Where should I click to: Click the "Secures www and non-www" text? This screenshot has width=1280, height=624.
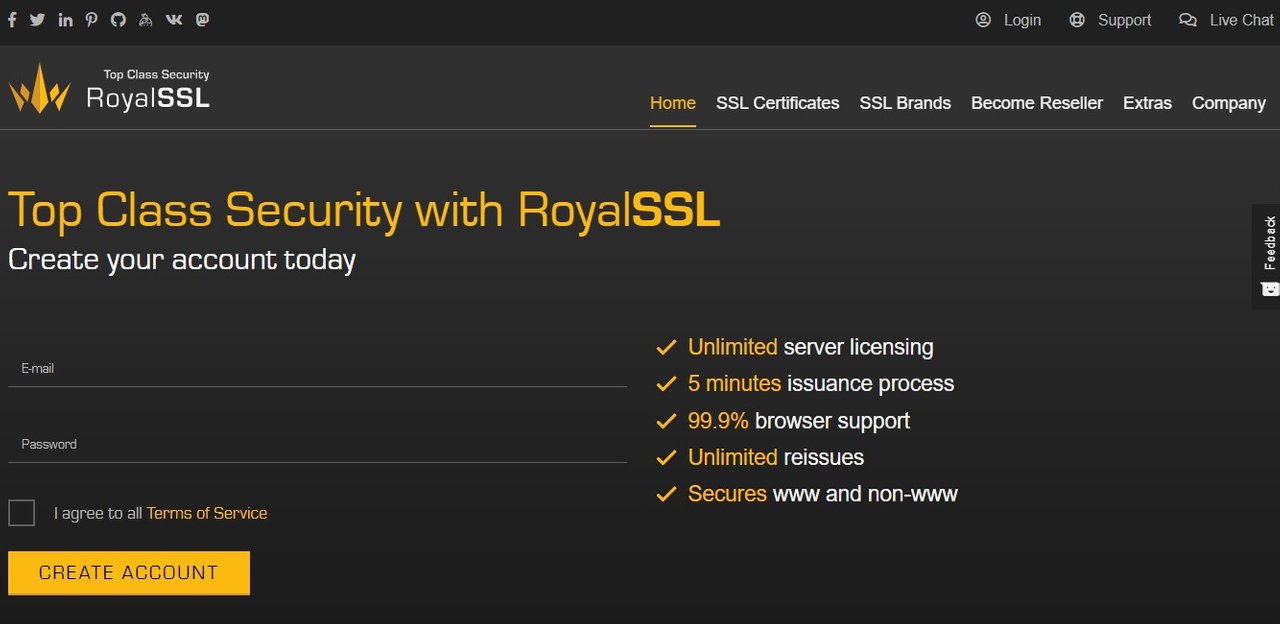823,494
